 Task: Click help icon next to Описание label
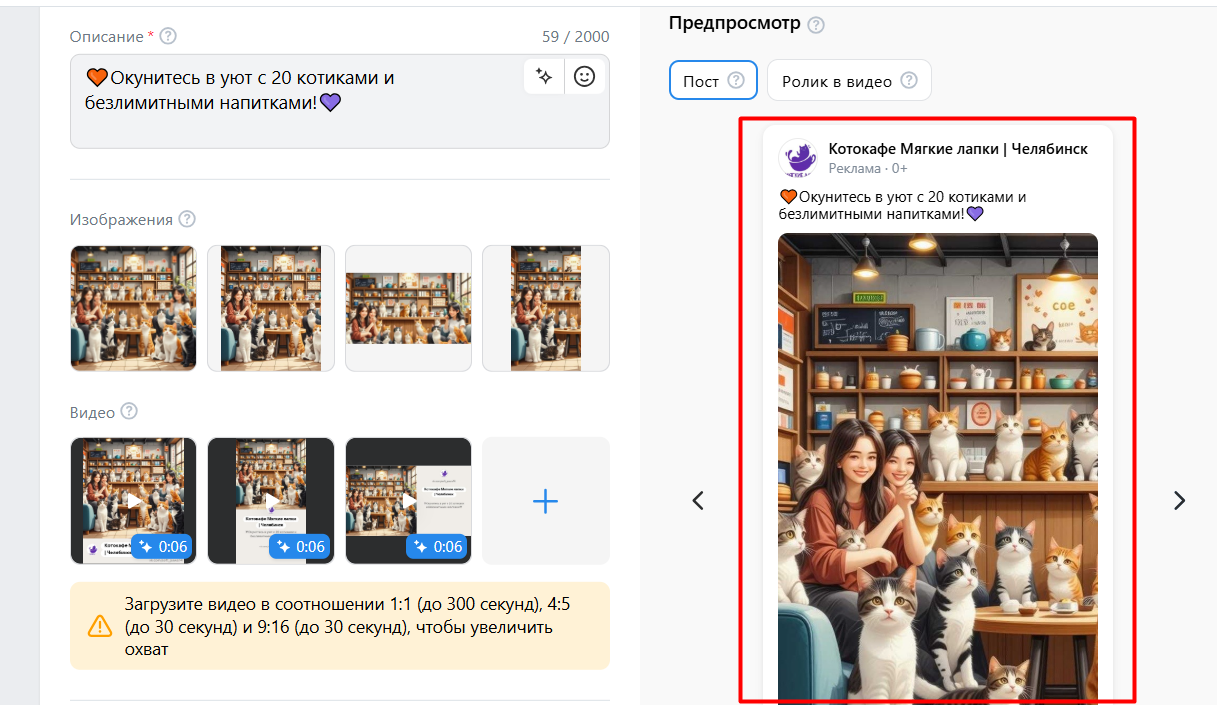coord(168,36)
